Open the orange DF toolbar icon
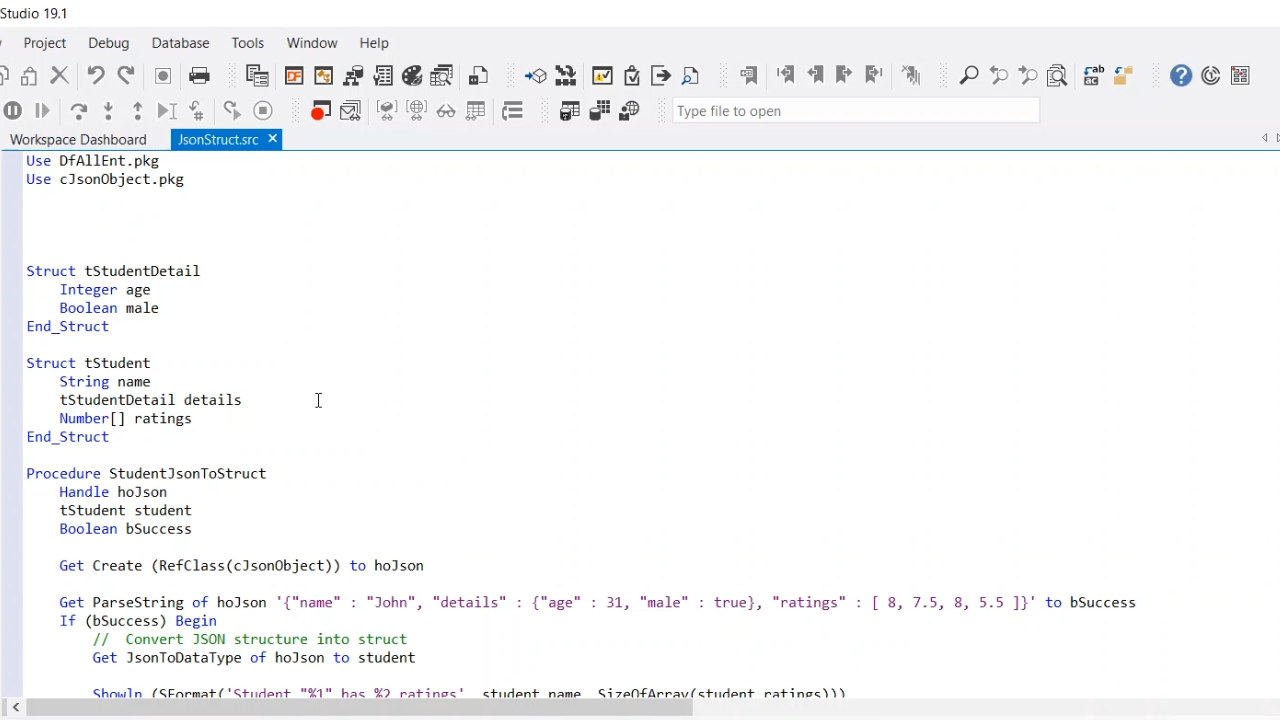 pyautogui.click(x=294, y=76)
